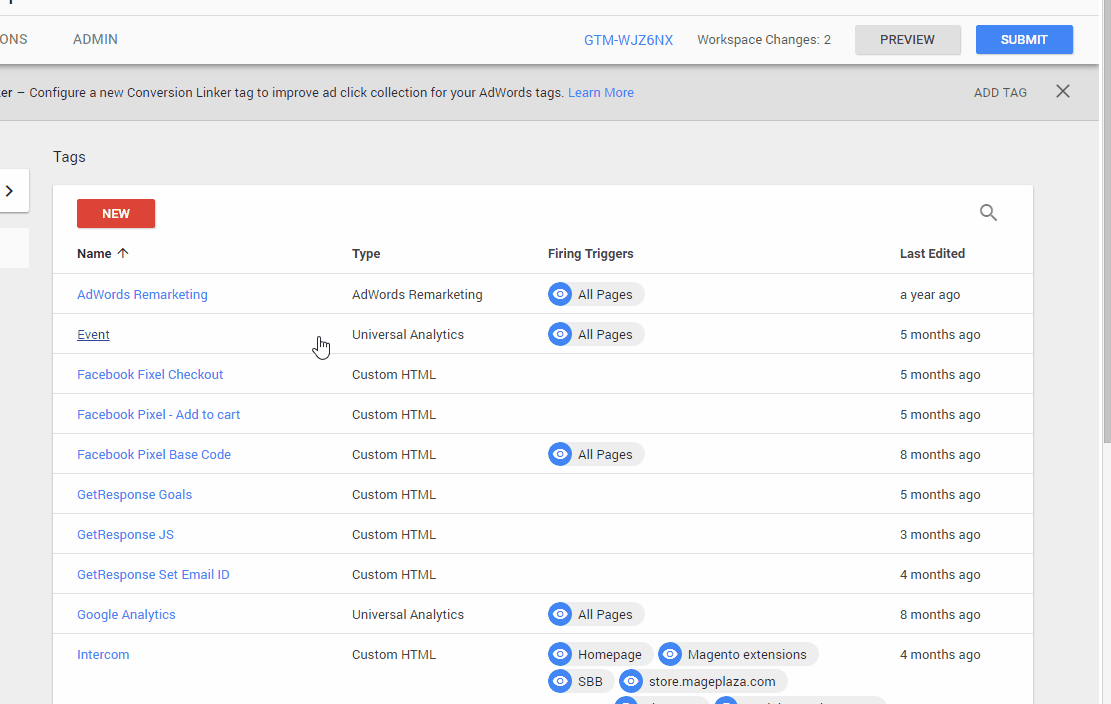Open the AdWords Remarketing tag
The image size is (1111, 704).
point(142,295)
